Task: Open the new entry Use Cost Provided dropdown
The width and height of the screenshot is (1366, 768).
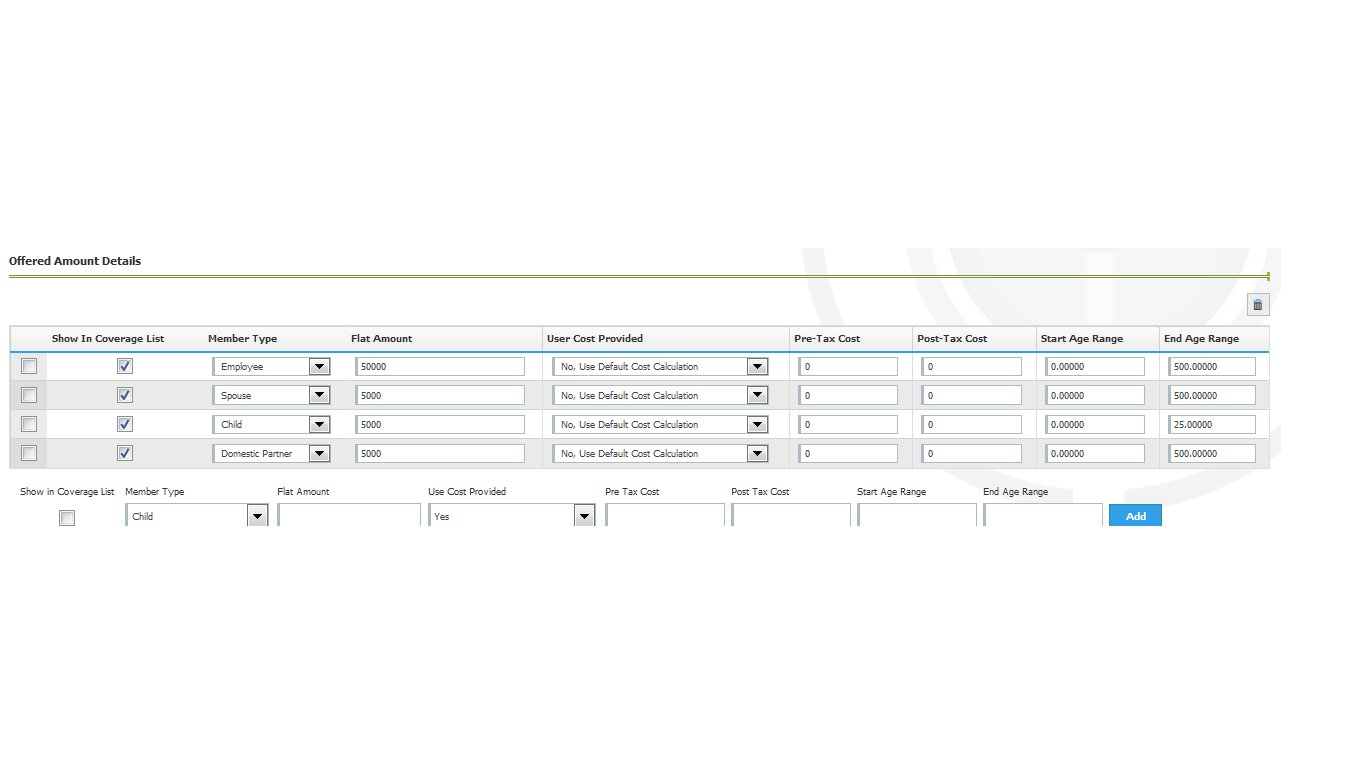Action: (584, 517)
